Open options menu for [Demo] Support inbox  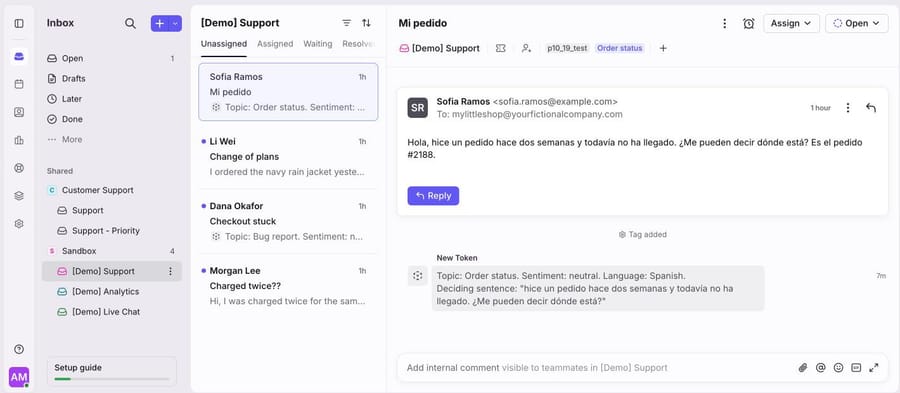170,271
